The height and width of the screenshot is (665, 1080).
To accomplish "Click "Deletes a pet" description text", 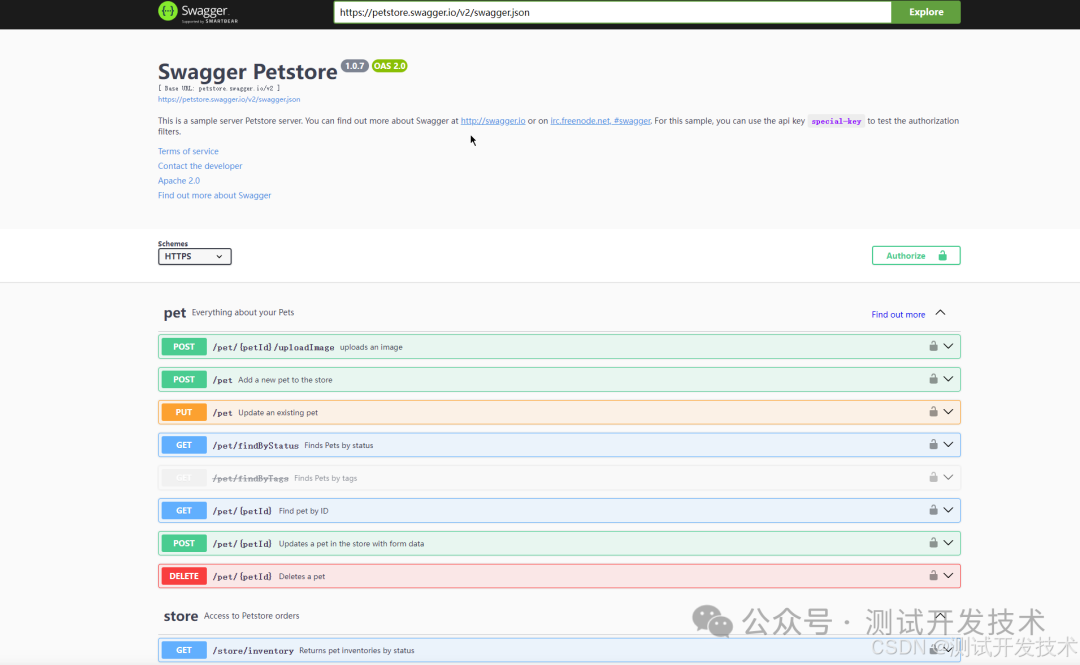I will 302,577.
